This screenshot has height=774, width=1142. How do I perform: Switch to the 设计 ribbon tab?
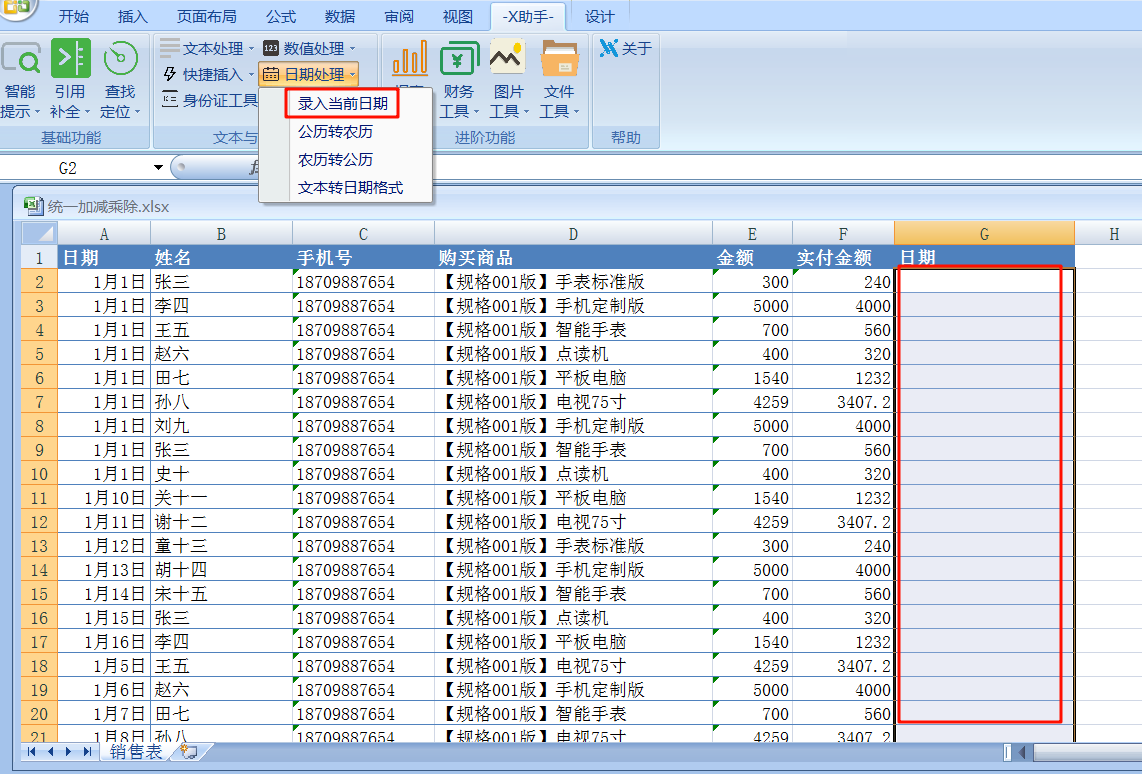point(599,16)
